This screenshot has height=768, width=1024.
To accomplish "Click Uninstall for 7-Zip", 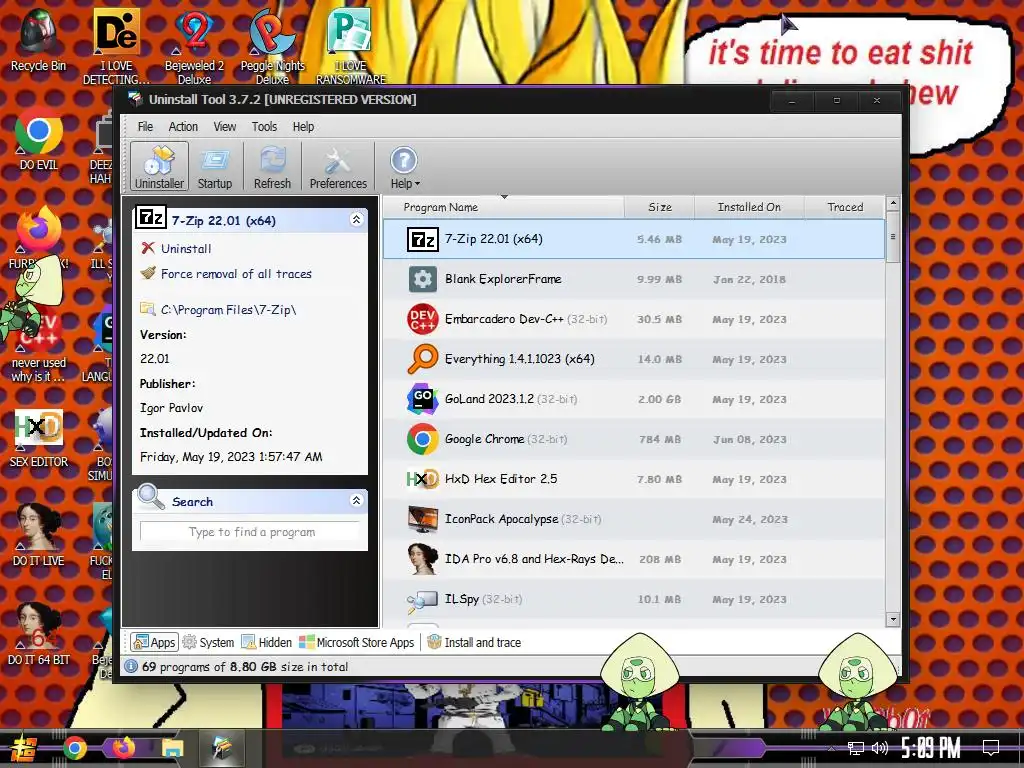I will point(186,248).
